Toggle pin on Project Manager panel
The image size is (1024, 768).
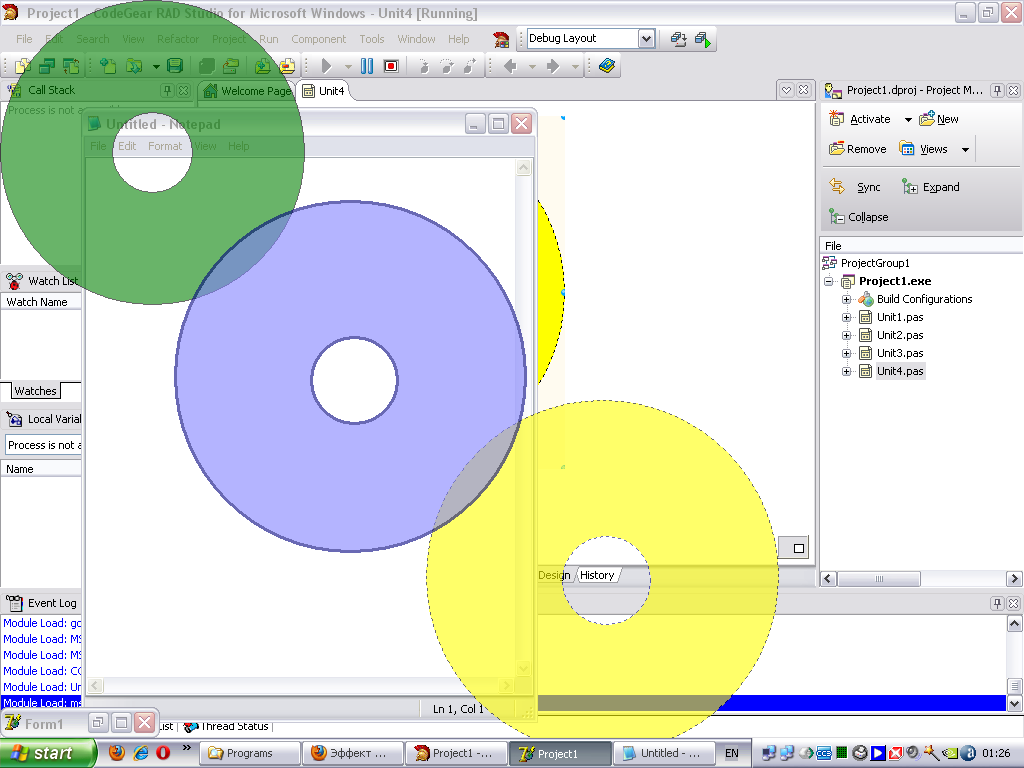coord(996,90)
